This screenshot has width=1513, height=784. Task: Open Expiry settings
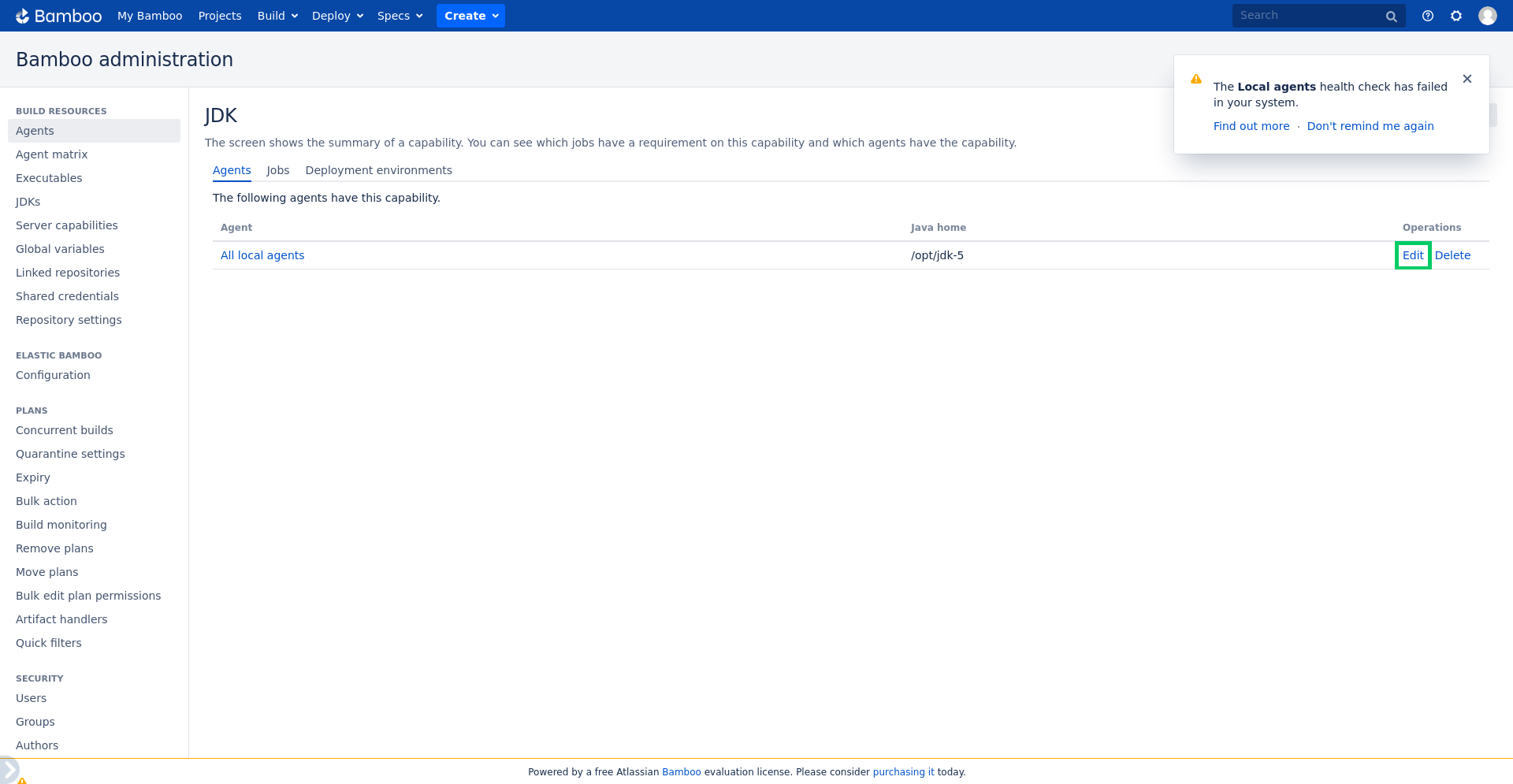94,477
